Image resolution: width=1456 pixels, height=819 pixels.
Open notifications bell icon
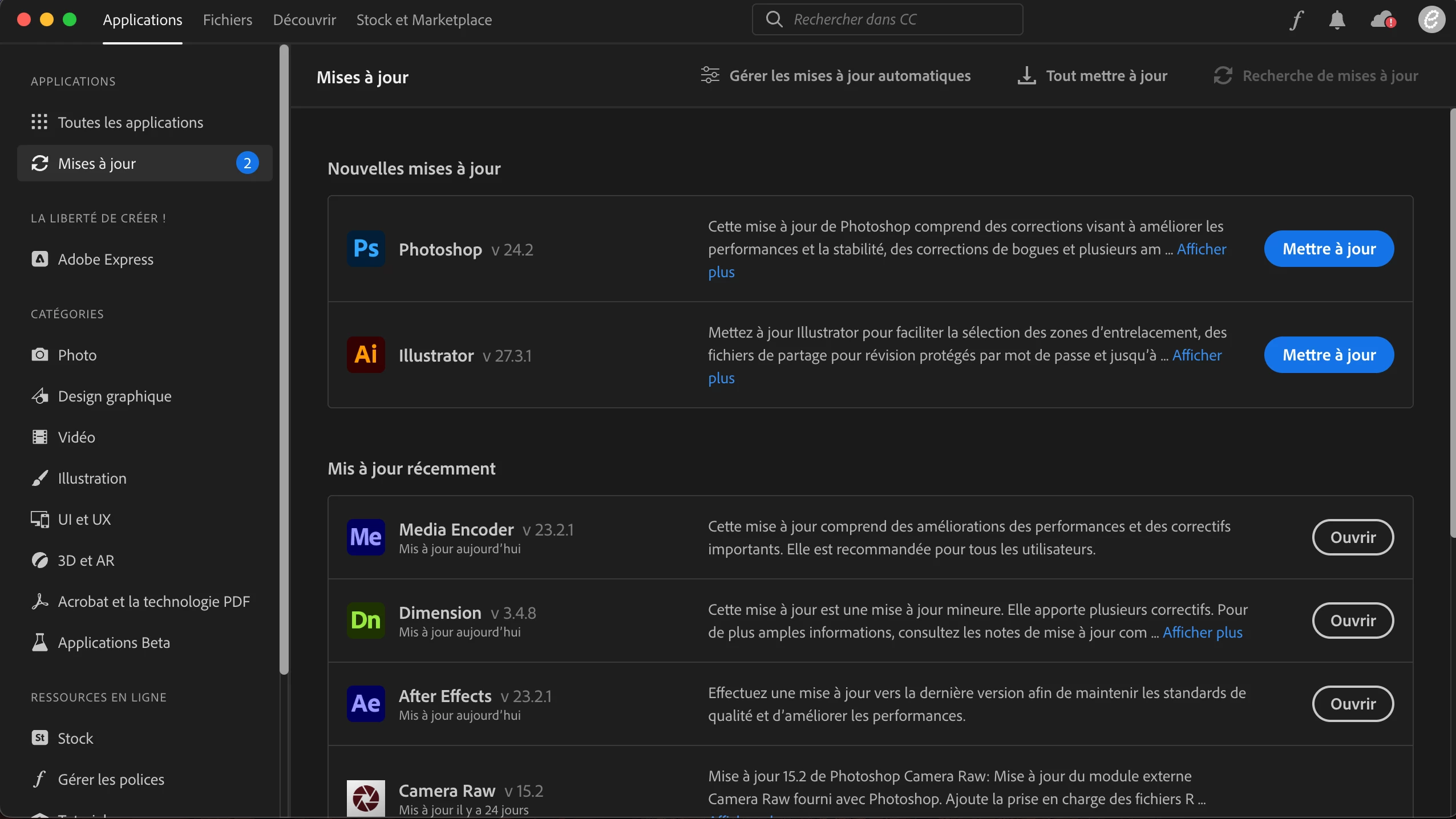(x=1337, y=20)
